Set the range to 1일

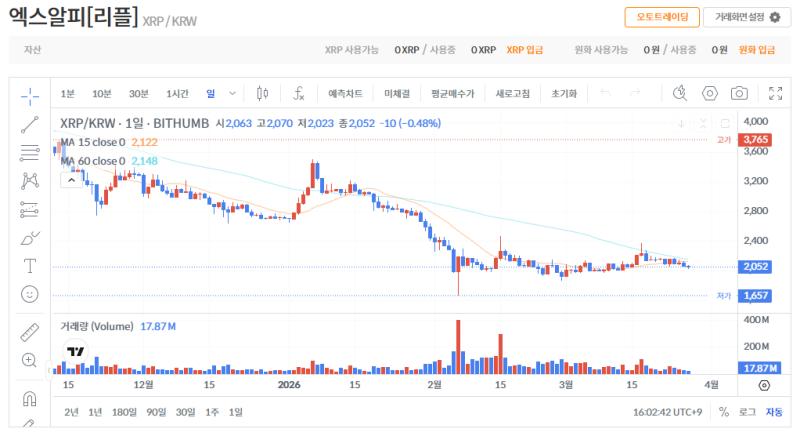[x=236, y=412]
